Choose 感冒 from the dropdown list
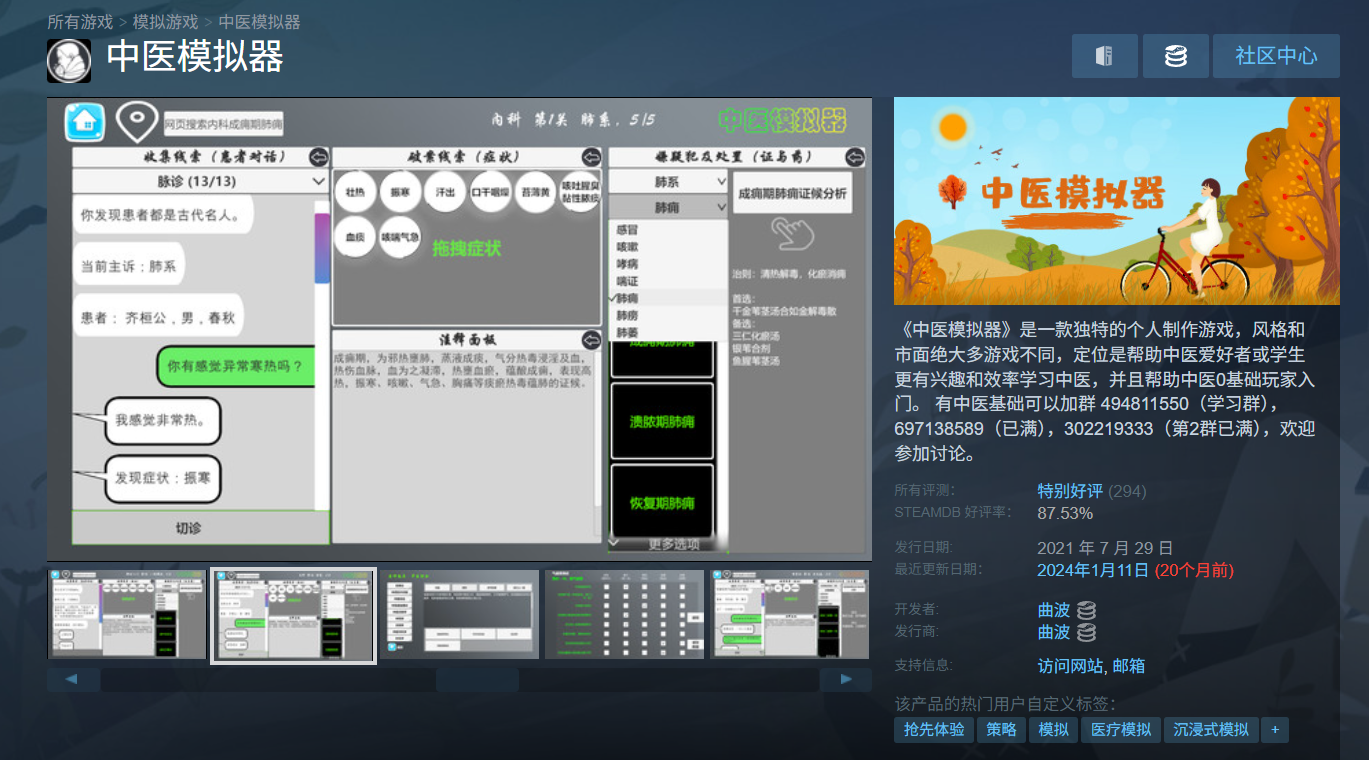The height and width of the screenshot is (760, 1369). tap(668, 229)
